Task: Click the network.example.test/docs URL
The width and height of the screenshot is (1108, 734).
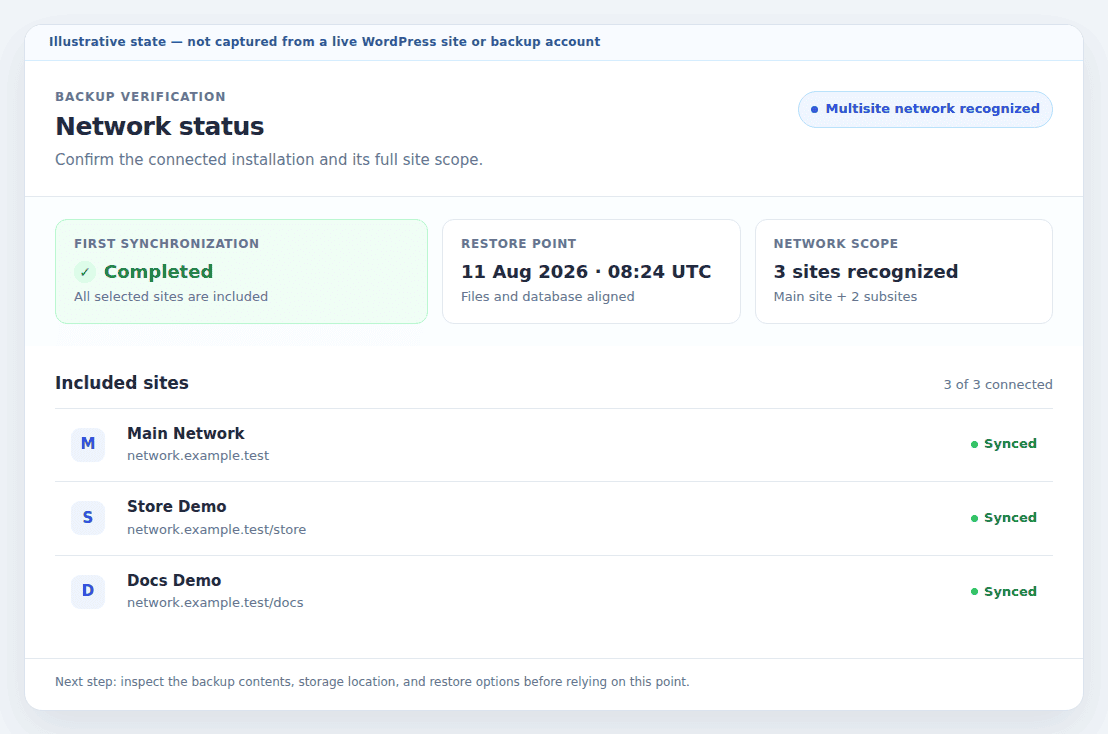Action: click(215, 603)
